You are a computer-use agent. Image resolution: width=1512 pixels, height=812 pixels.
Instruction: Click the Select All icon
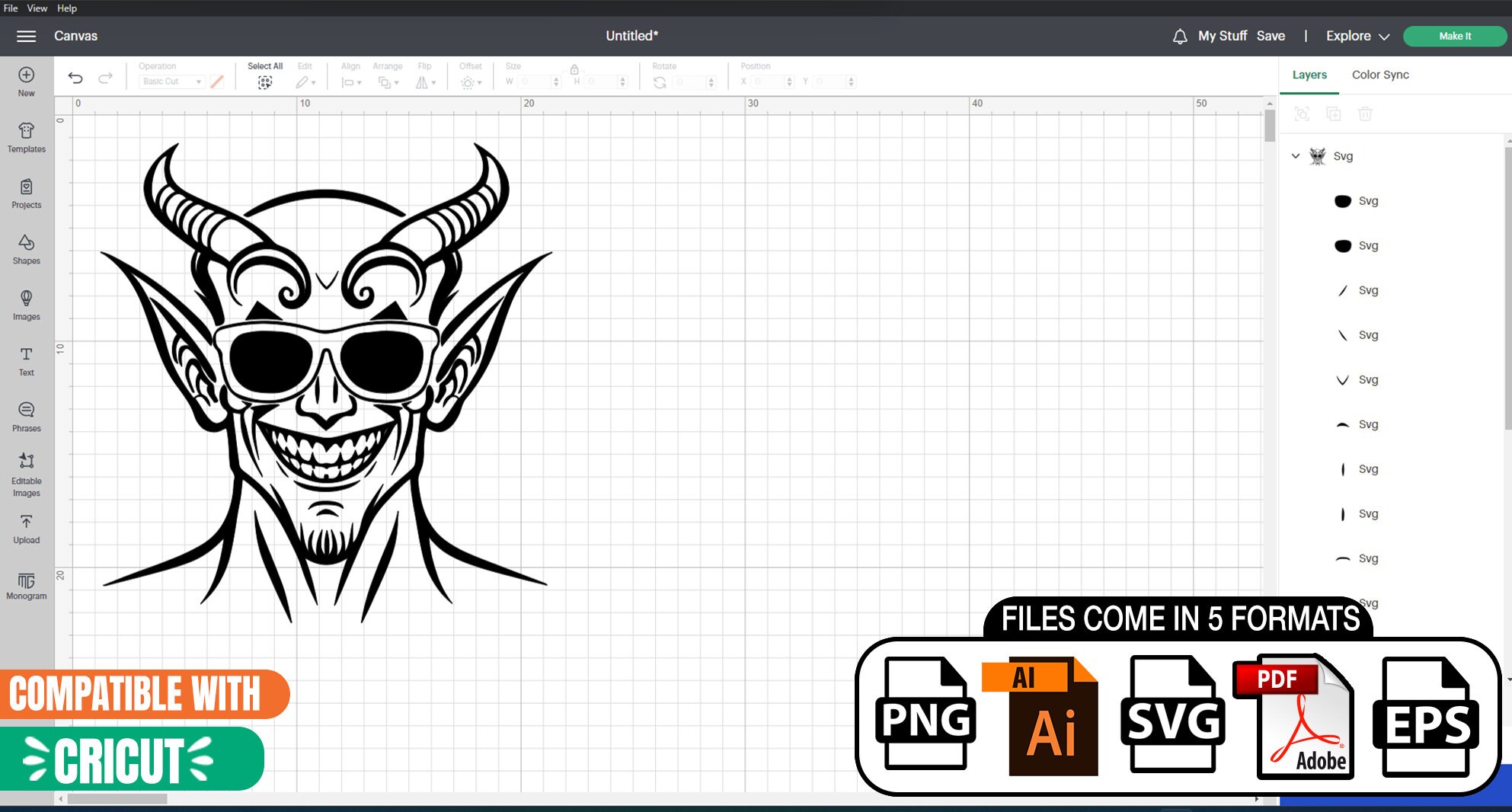(x=265, y=82)
